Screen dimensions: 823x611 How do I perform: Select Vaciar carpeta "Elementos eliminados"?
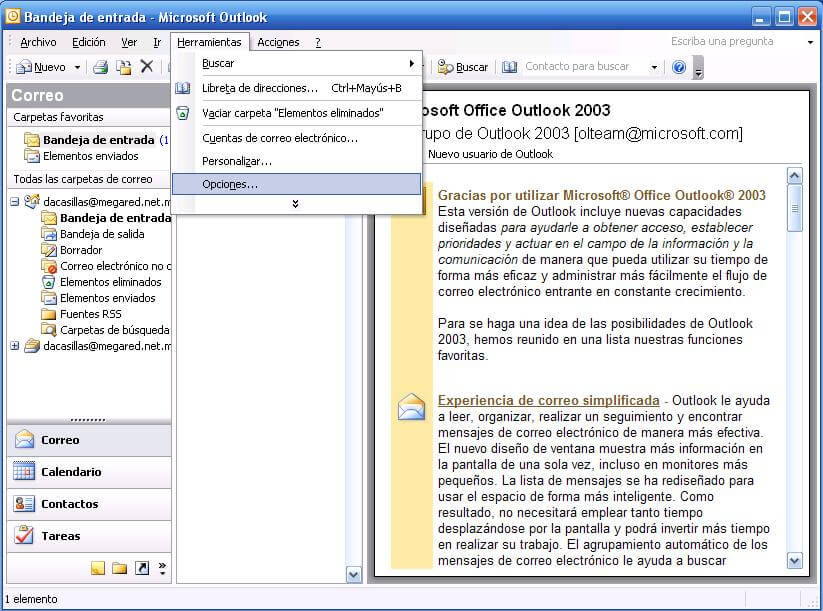(x=297, y=113)
